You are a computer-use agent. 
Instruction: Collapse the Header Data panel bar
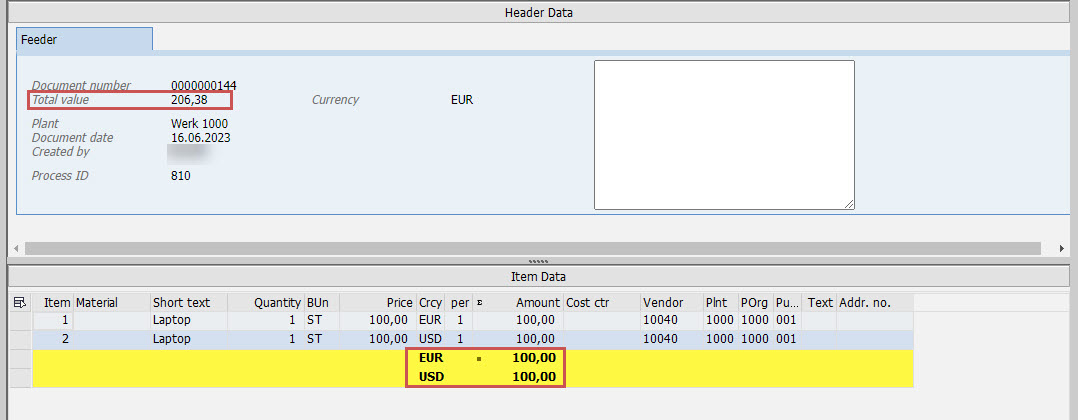[x=539, y=13]
